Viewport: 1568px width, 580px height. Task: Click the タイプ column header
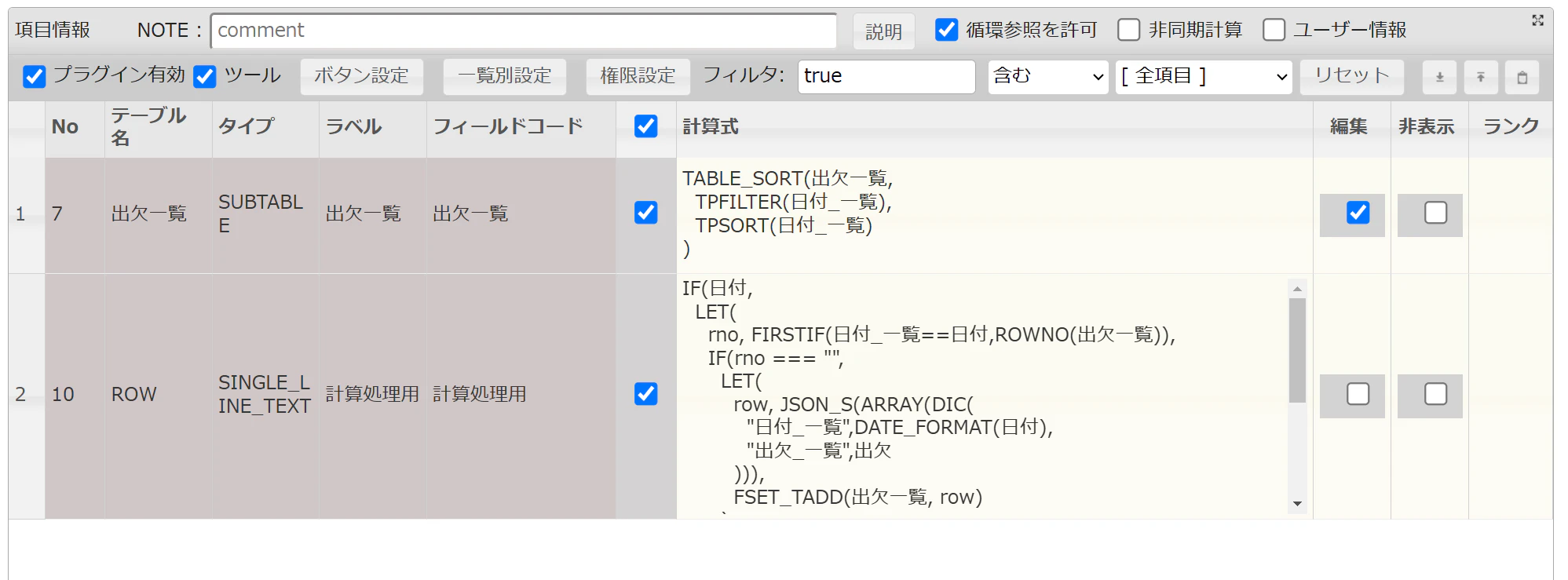click(x=265, y=126)
